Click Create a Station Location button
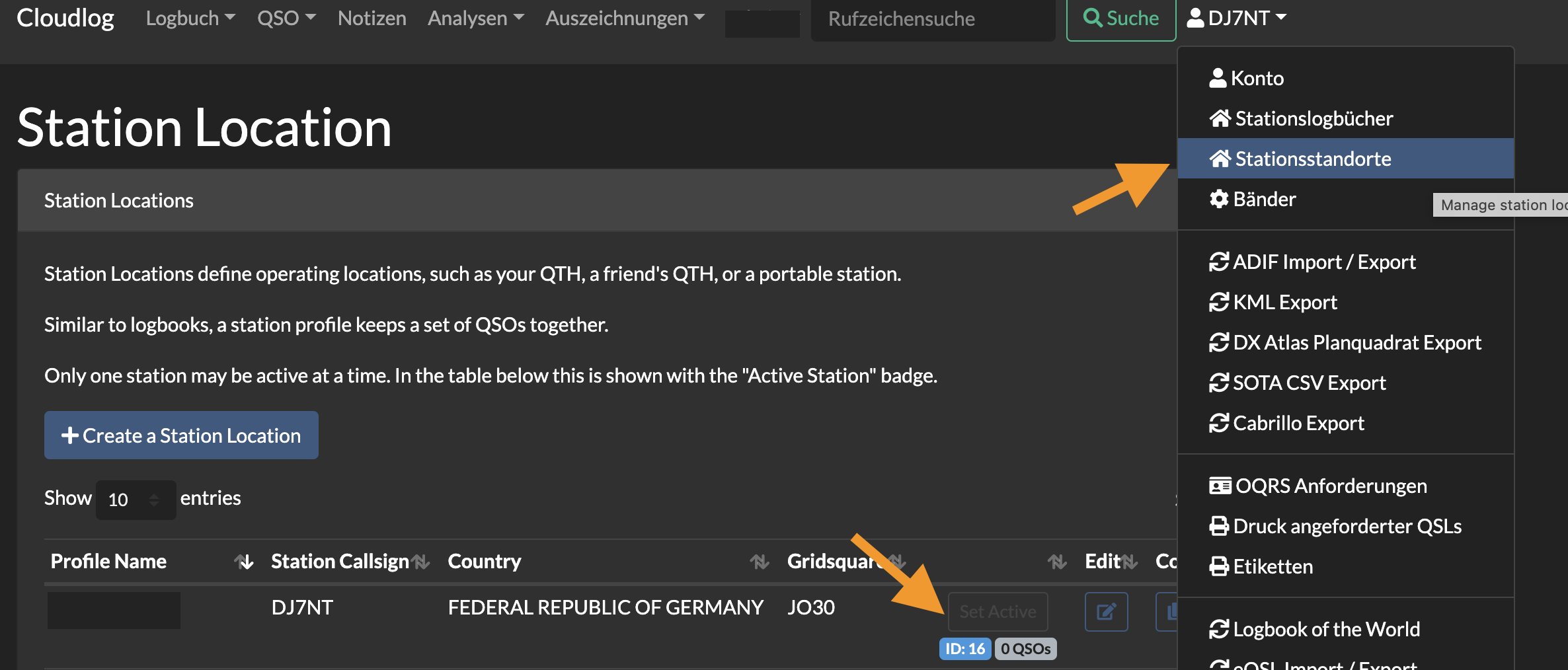1568x670 pixels. [181, 435]
